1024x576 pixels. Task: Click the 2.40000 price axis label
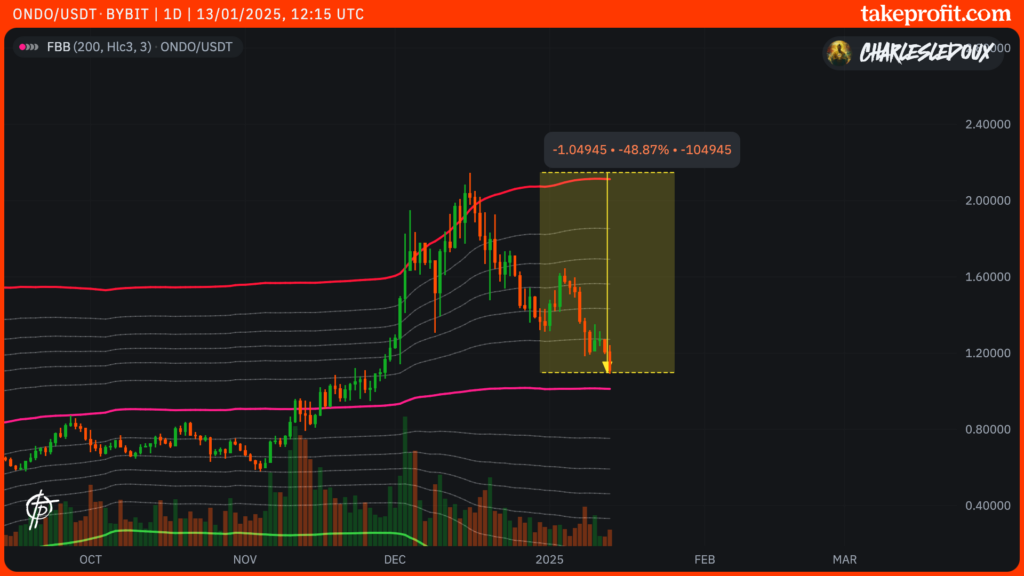point(987,125)
